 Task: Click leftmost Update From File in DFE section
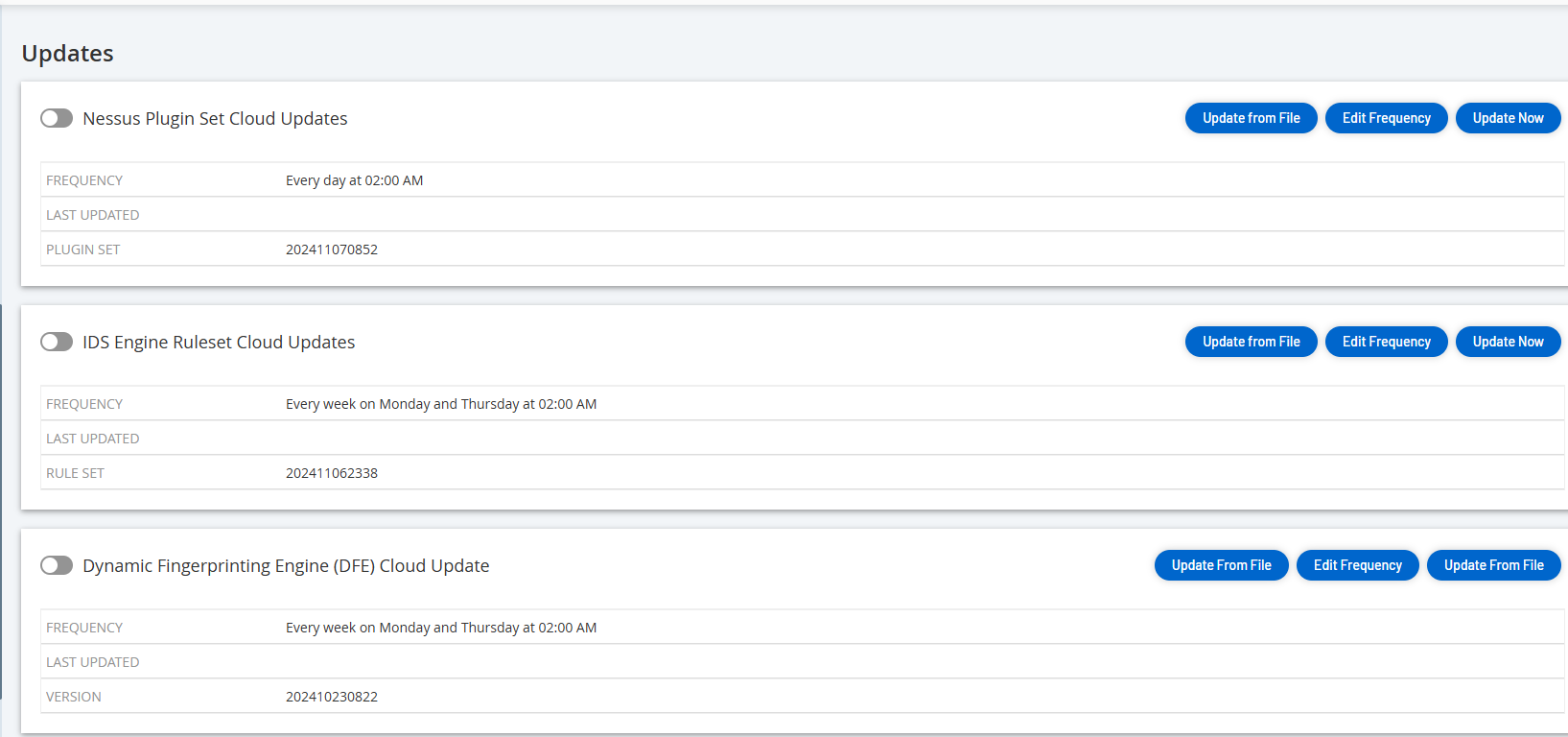(1221, 565)
